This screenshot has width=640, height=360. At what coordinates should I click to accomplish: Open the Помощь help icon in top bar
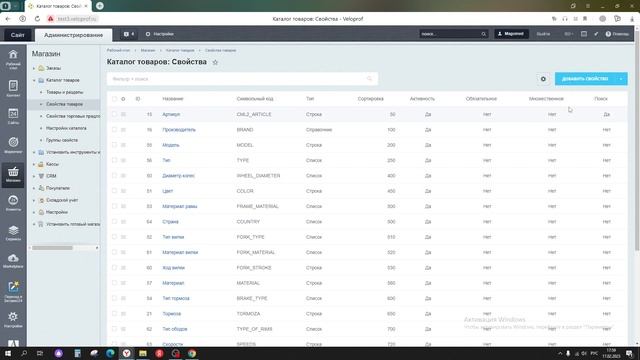coord(617,34)
